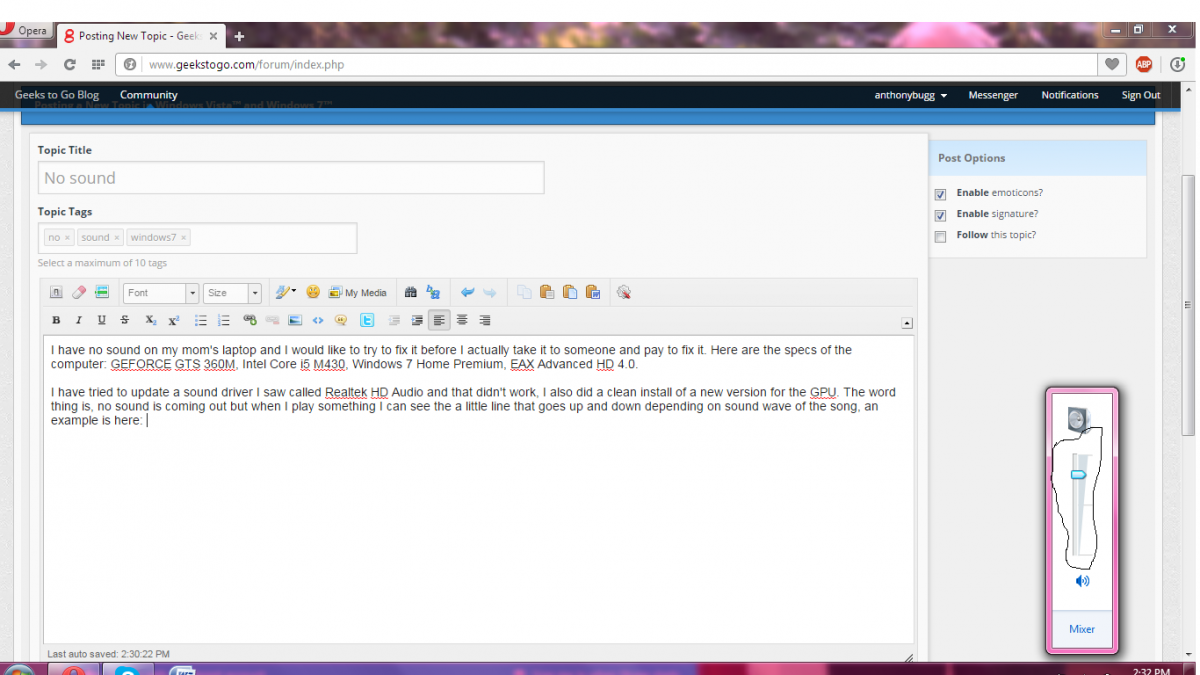
Task: Open Speed Dial grid icon
Action: click(x=98, y=64)
